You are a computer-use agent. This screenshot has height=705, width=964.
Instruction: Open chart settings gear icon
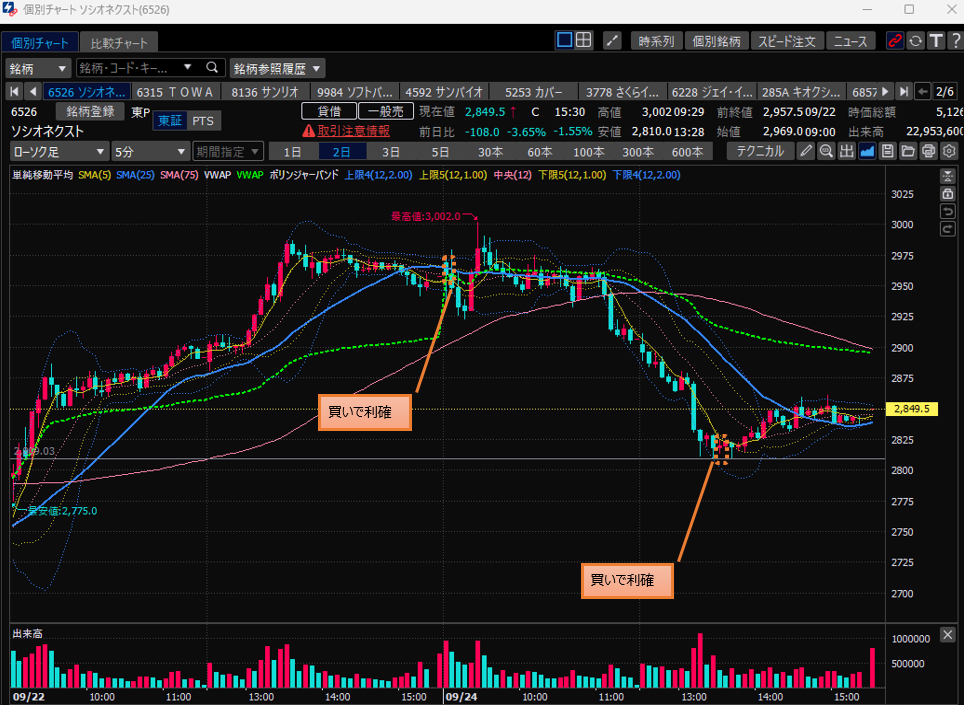tap(948, 152)
